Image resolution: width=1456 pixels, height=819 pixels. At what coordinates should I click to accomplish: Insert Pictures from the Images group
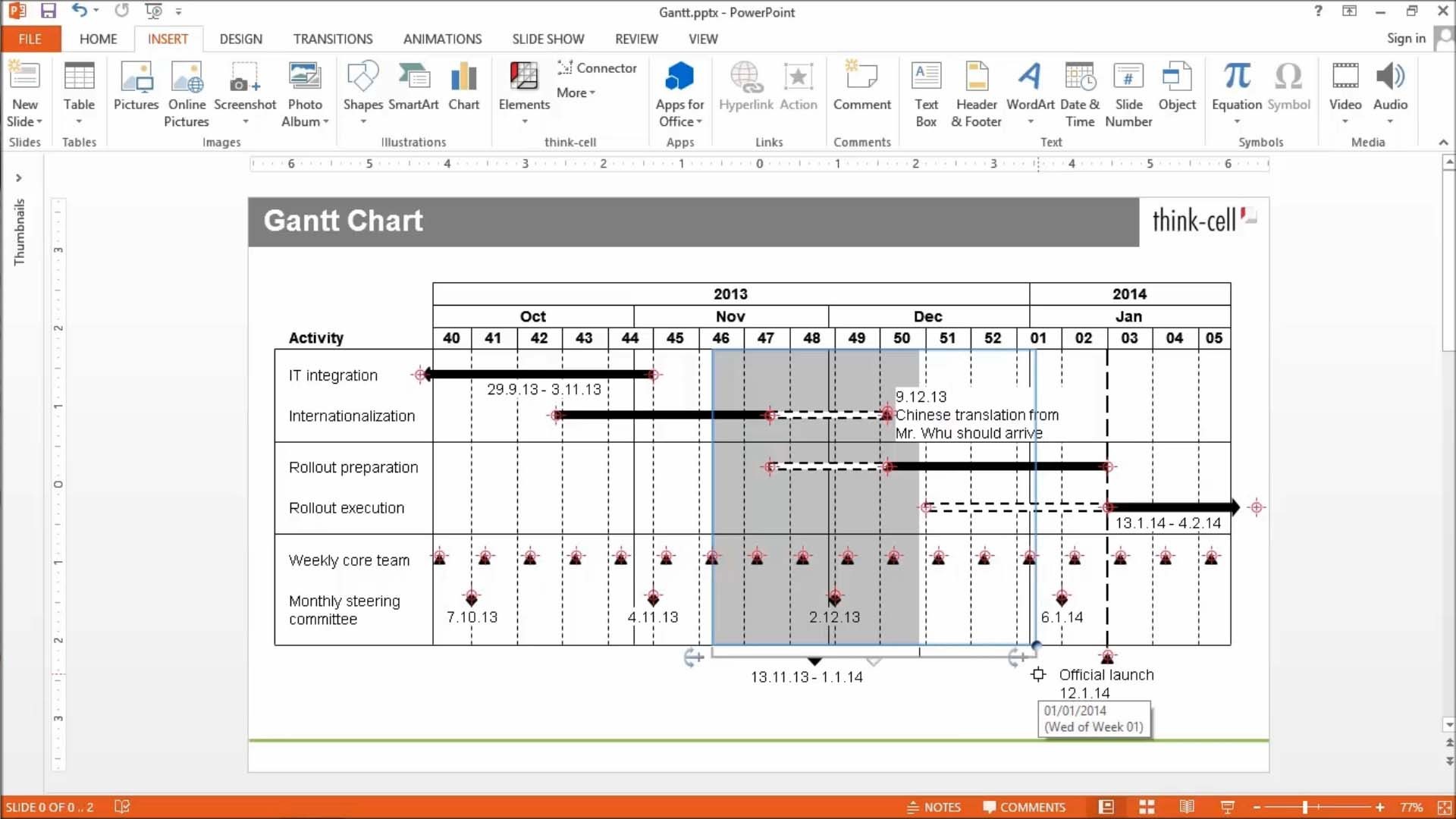click(x=136, y=86)
